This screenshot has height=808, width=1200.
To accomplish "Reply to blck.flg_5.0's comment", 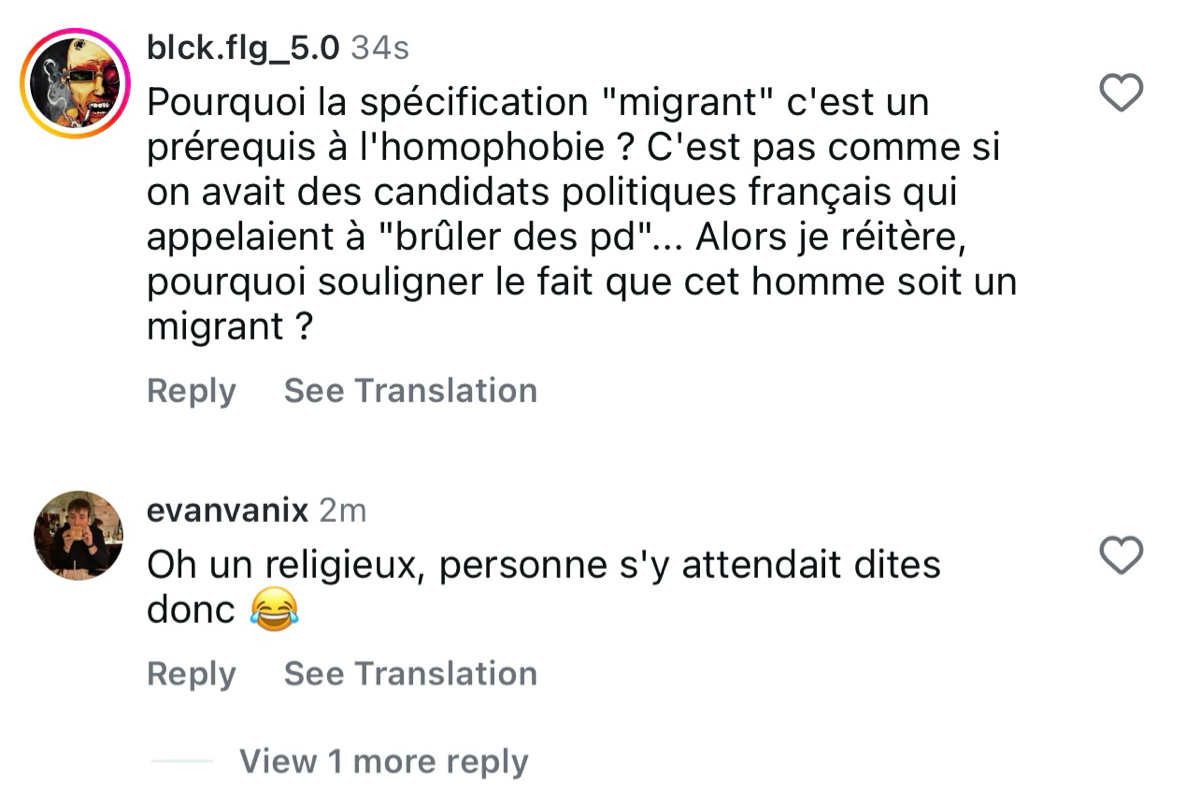I will (x=191, y=390).
